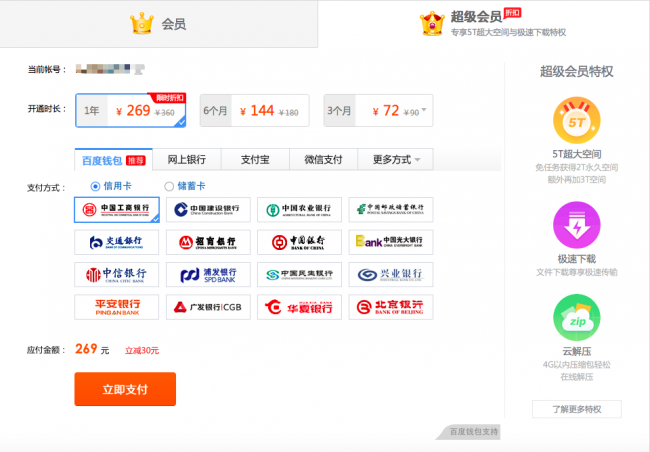
Task: Select 中国邮政储蓄银行 bank logo
Action: 391,210
